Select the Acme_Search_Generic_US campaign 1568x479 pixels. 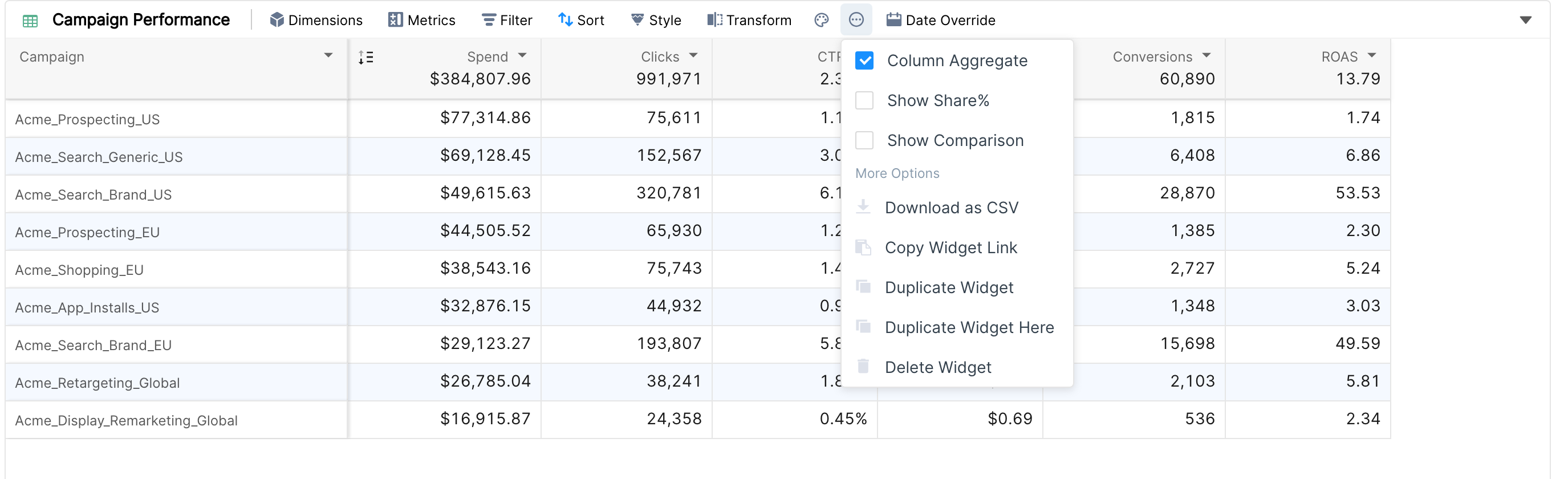99,157
